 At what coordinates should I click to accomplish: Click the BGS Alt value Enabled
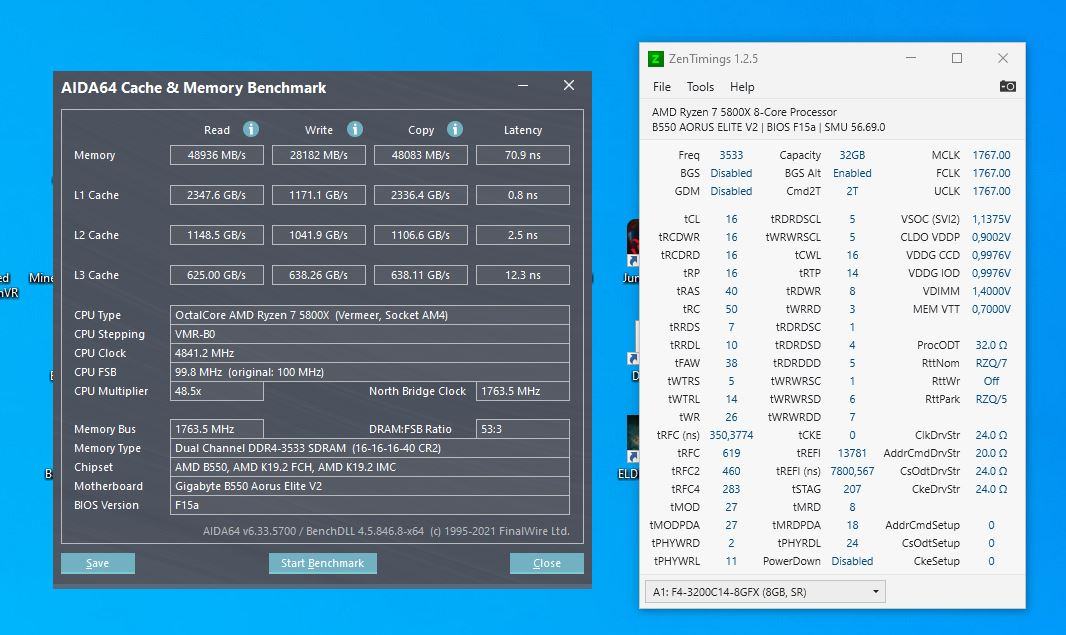[852, 173]
